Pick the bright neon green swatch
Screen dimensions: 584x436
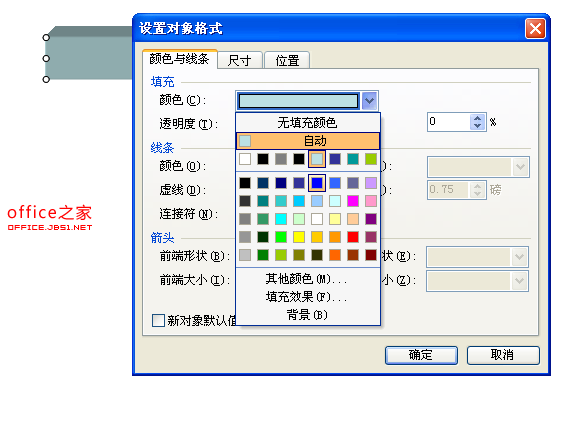click(281, 237)
